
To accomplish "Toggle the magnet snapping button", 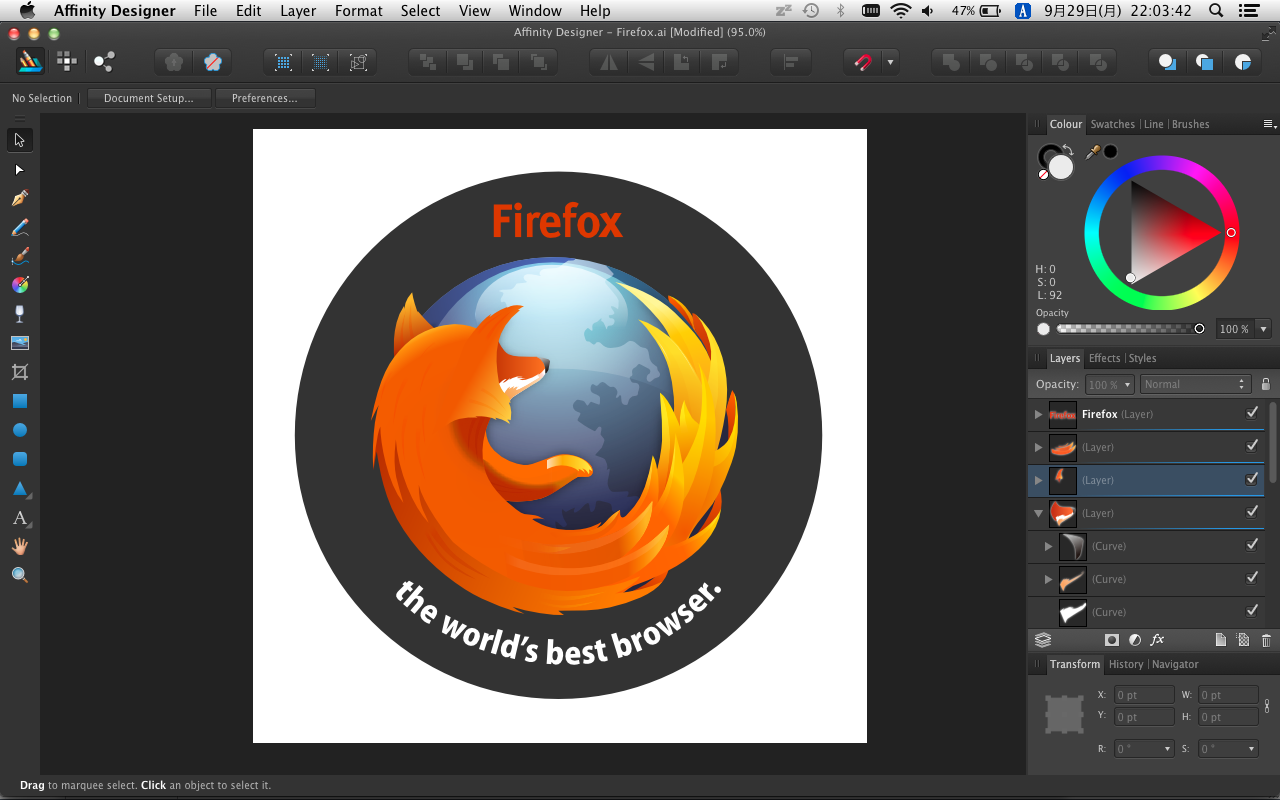I will click(x=862, y=62).
